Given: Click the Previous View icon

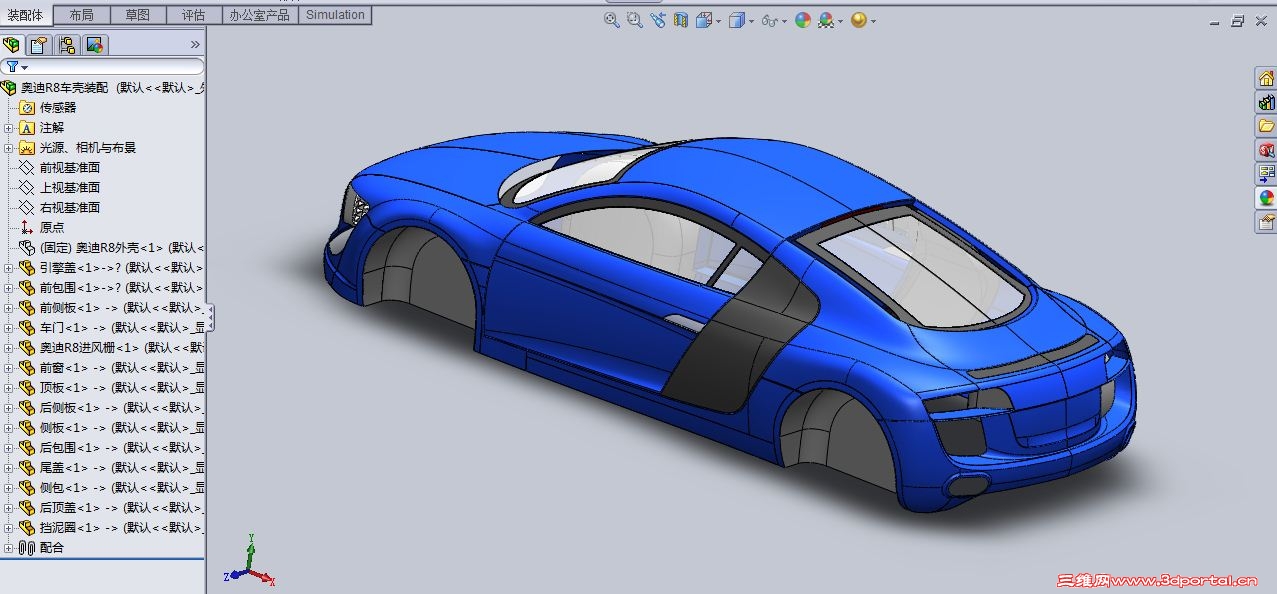Looking at the screenshot, I should pyautogui.click(x=657, y=20).
